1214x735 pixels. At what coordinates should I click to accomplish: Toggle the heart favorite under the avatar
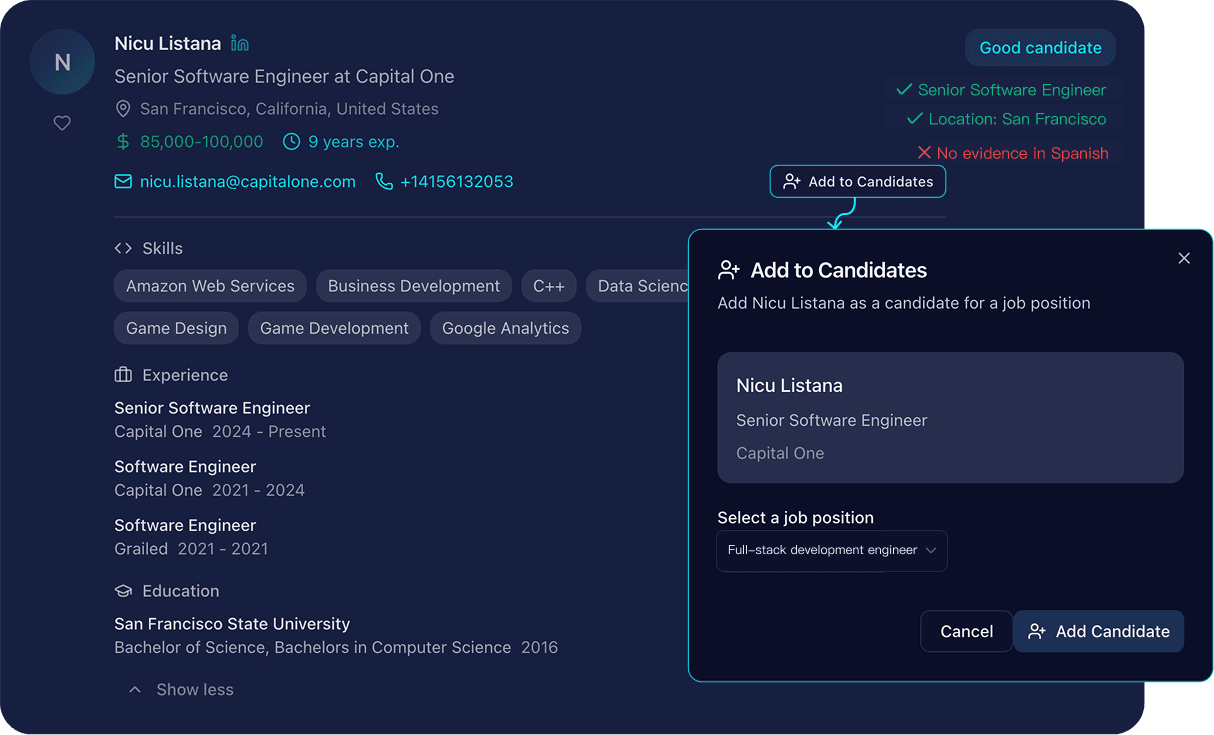pos(62,123)
